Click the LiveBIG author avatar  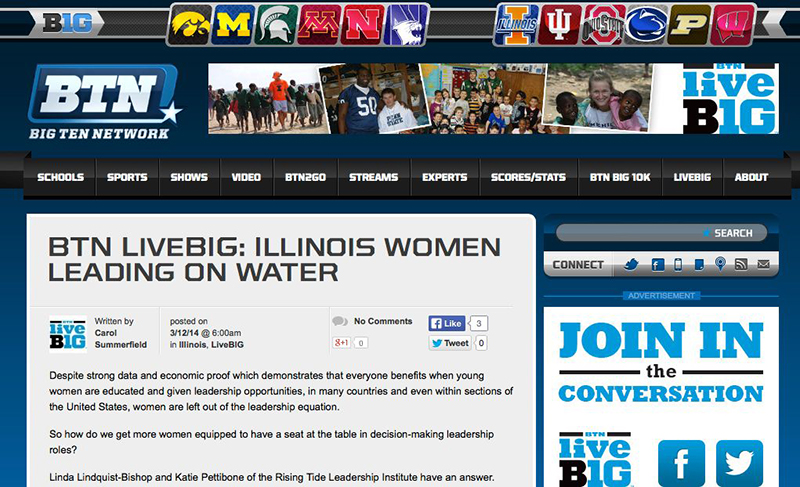tap(67, 334)
